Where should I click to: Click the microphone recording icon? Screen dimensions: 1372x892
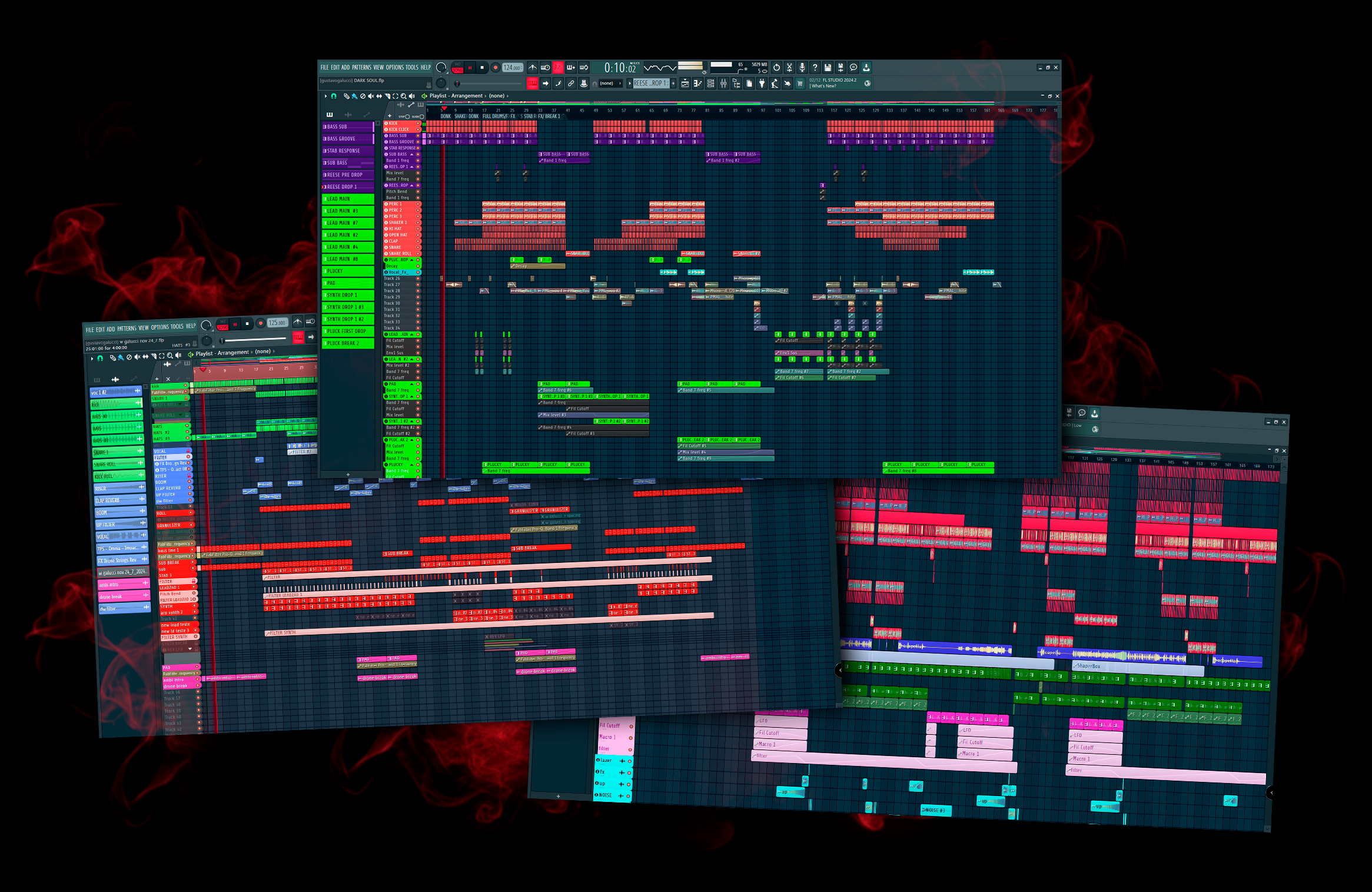coord(802,68)
